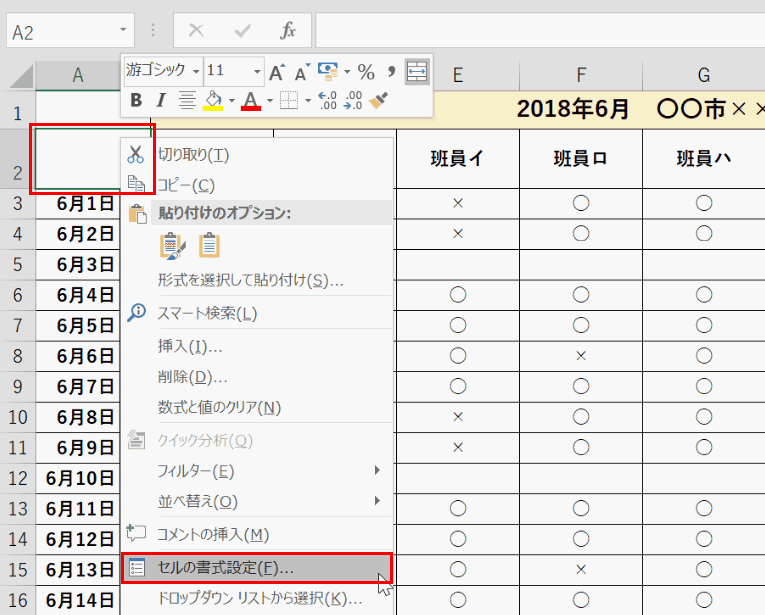Increase decimal places icon

coord(327,100)
